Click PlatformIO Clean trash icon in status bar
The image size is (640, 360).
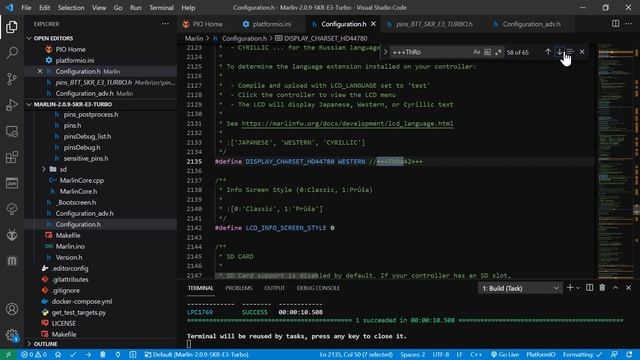coord(102,354)
